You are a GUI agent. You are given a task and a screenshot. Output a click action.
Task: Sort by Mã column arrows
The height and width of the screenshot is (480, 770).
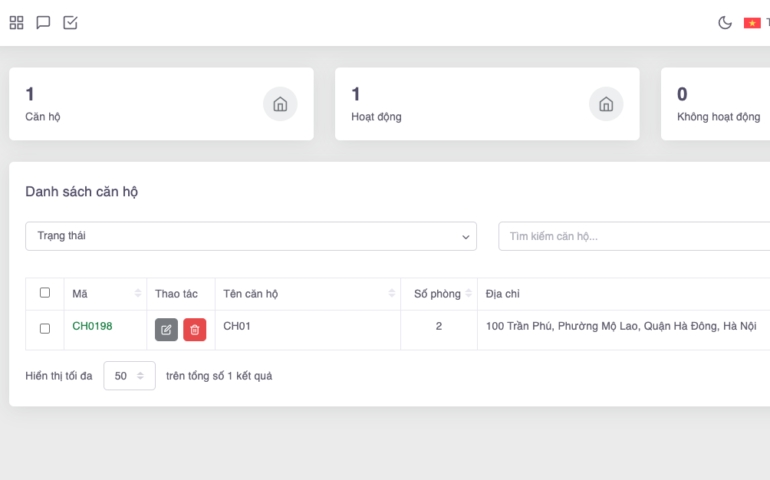(x=138, y=294)
